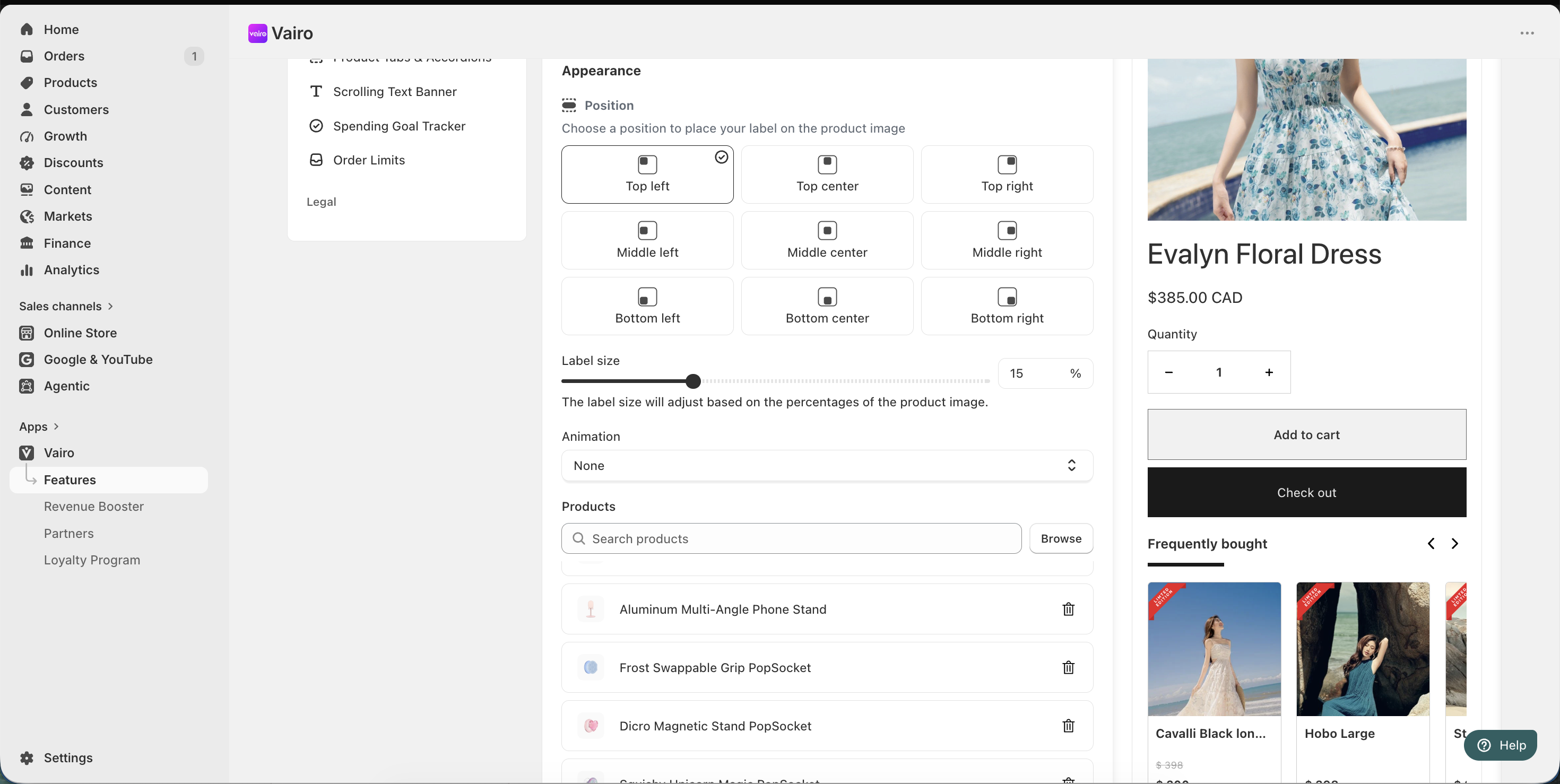This screenshot has height=784, width=1560.
Task: Open the three-dot menu at top right
Action: (1527, 33)
